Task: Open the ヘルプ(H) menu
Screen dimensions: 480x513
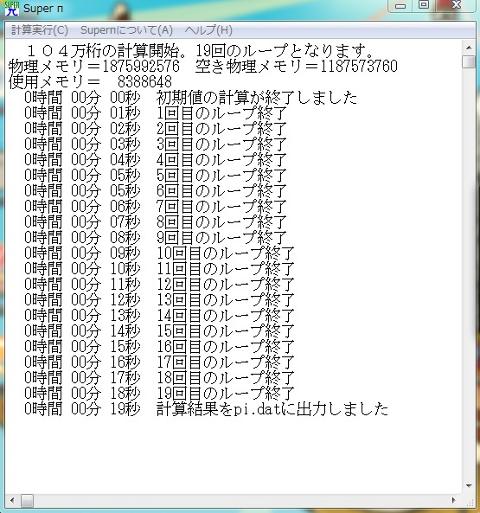Action: pos(209,30)
